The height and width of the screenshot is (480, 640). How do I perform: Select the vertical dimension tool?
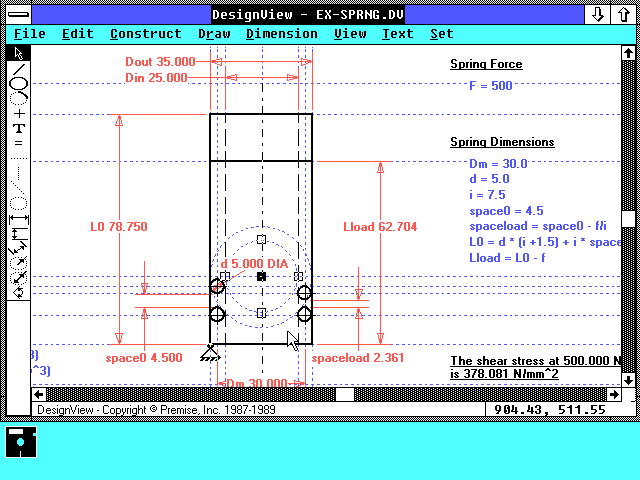pyautogui.click(x=18, y=234)
